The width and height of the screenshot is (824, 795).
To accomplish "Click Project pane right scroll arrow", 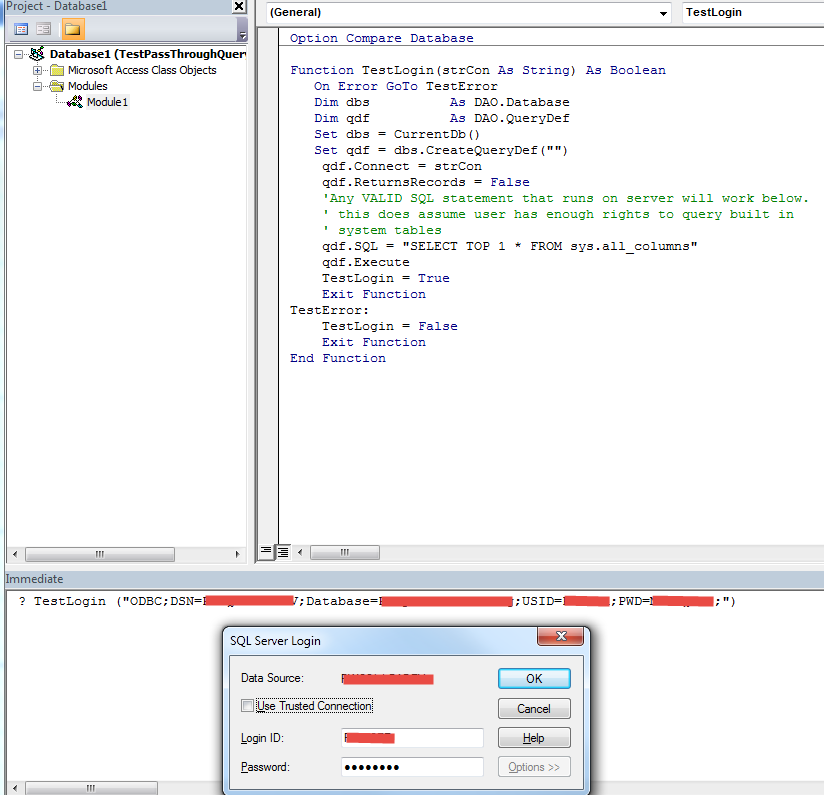I will 237,554.
